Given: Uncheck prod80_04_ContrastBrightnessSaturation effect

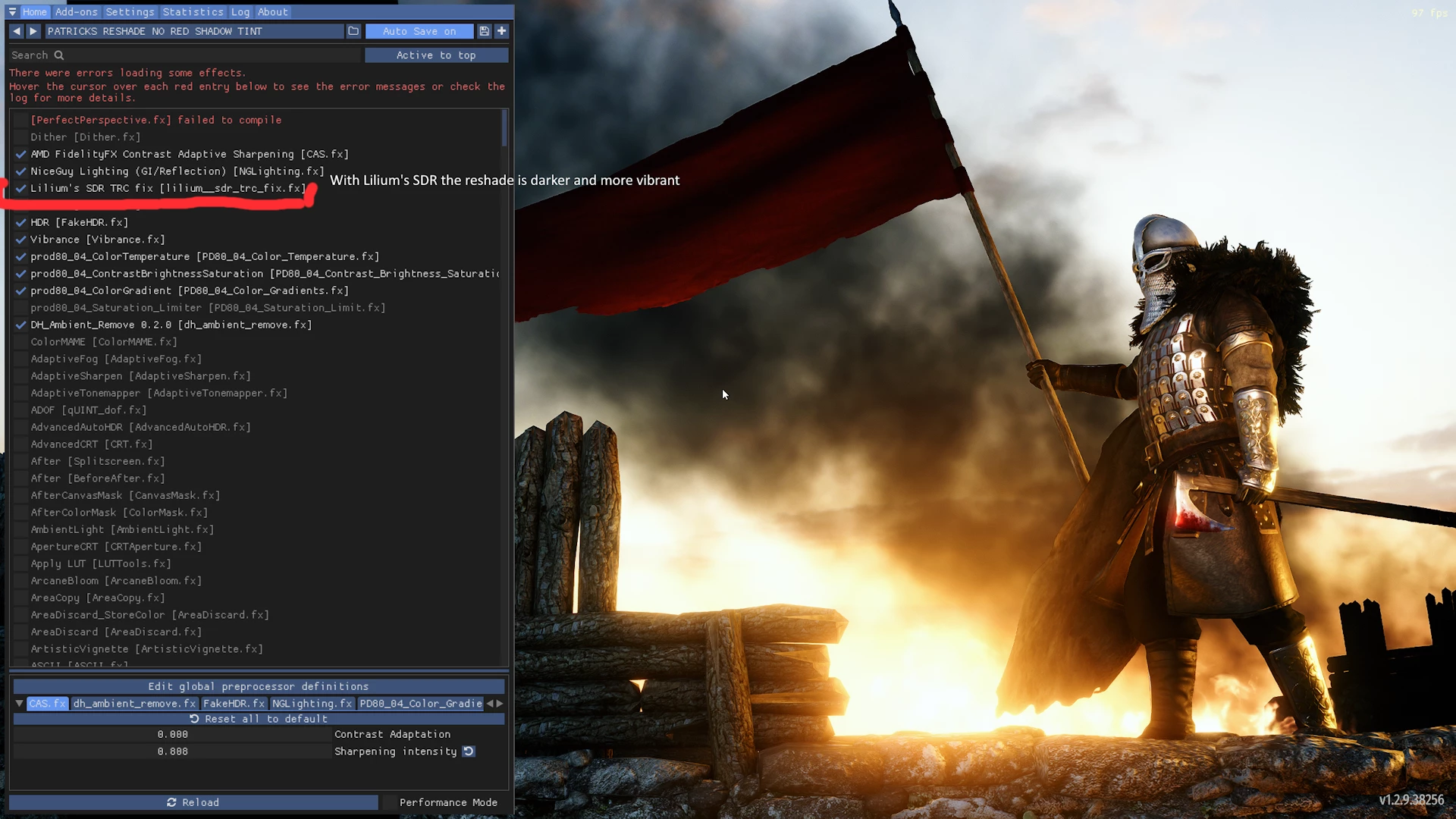Looking at the screenshot, I should point(21,274).
